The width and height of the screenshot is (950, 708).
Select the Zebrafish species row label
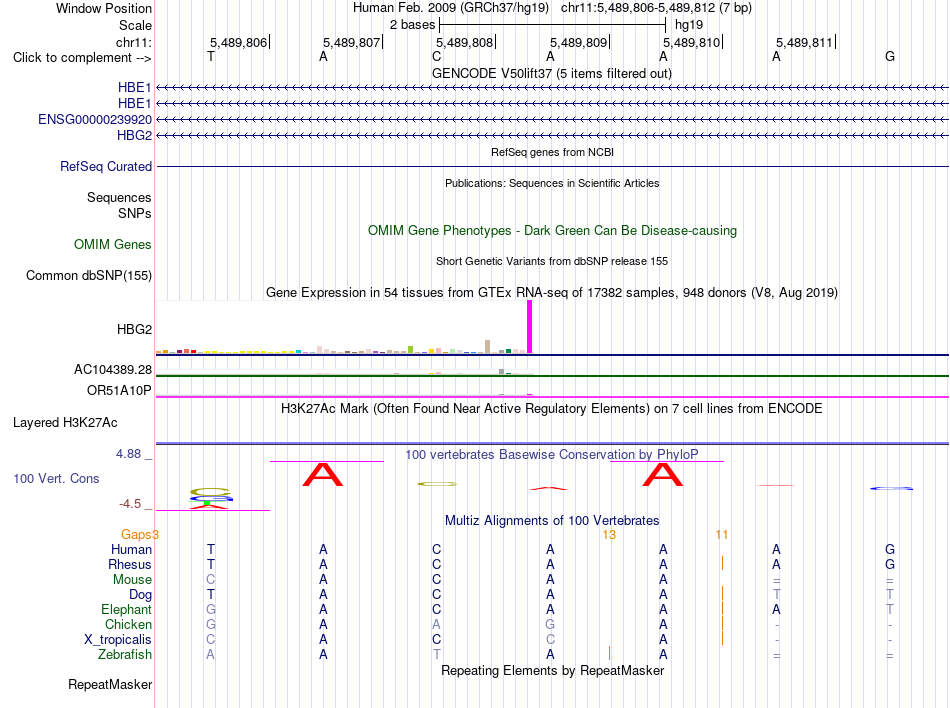point(125,654)
